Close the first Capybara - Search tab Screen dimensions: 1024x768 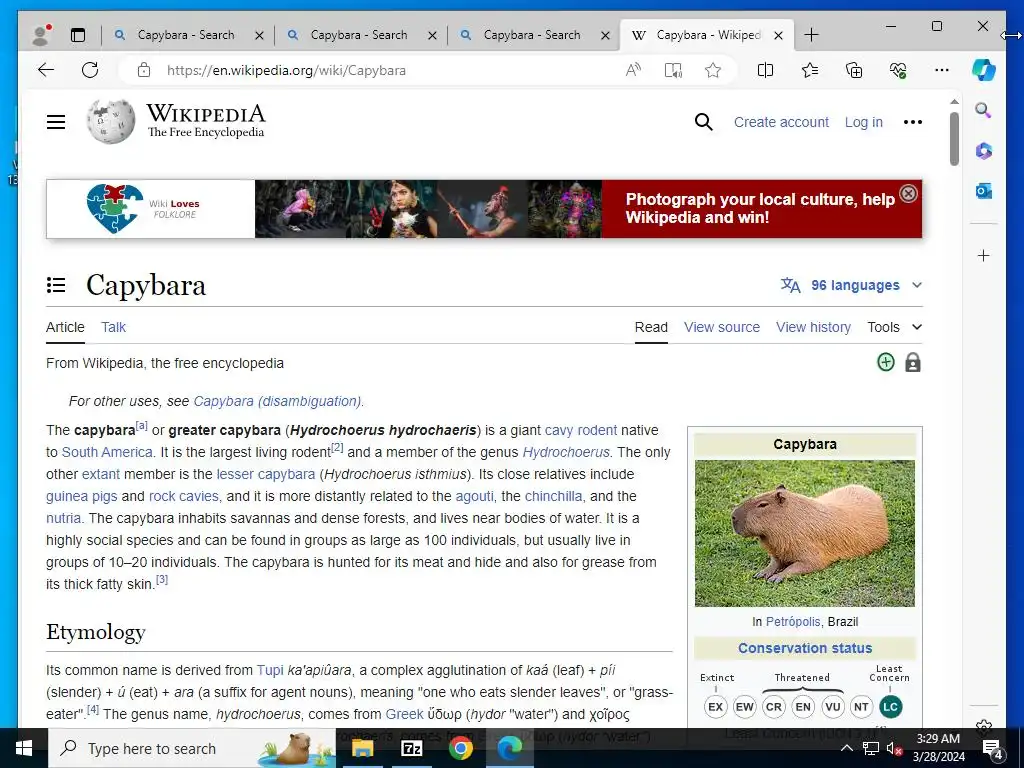coord(259,35)
